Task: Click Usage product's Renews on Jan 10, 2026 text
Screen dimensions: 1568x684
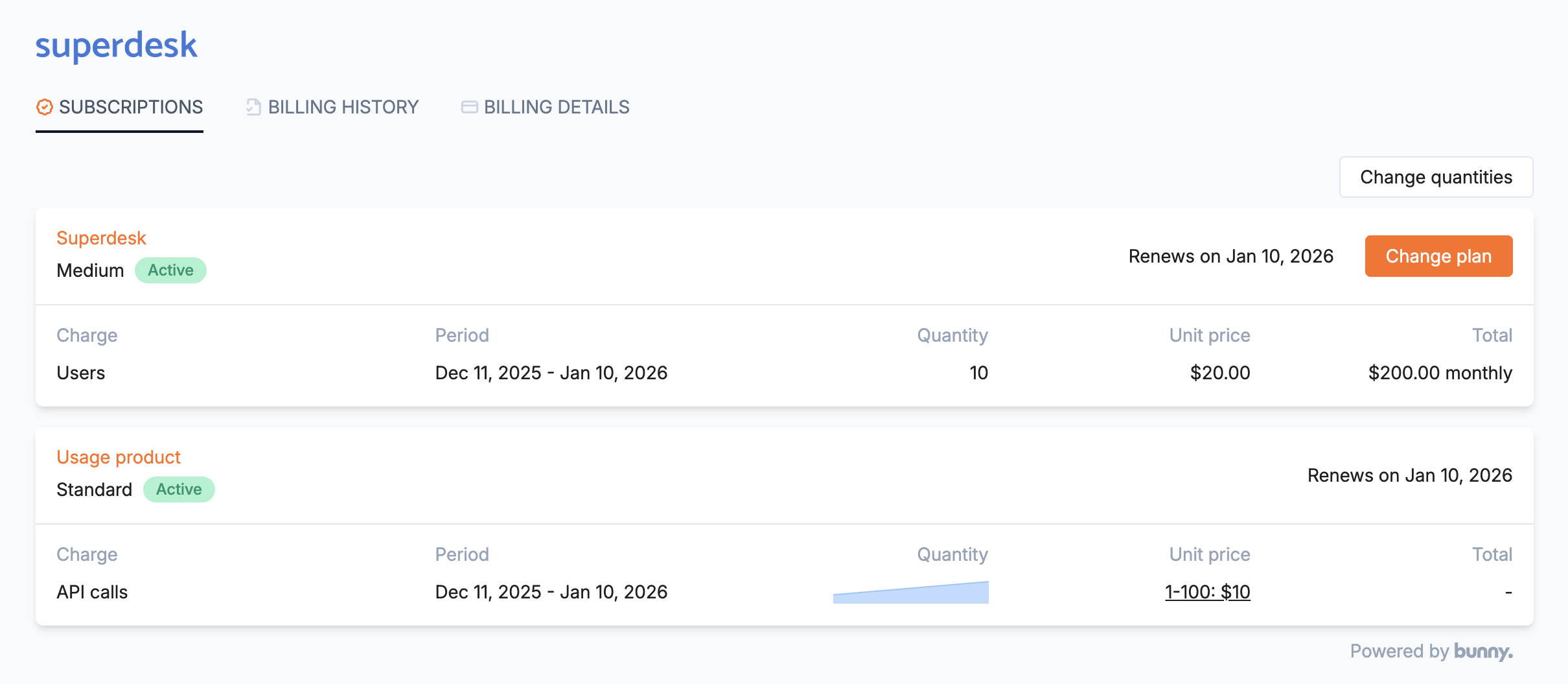Action: 1410,475
